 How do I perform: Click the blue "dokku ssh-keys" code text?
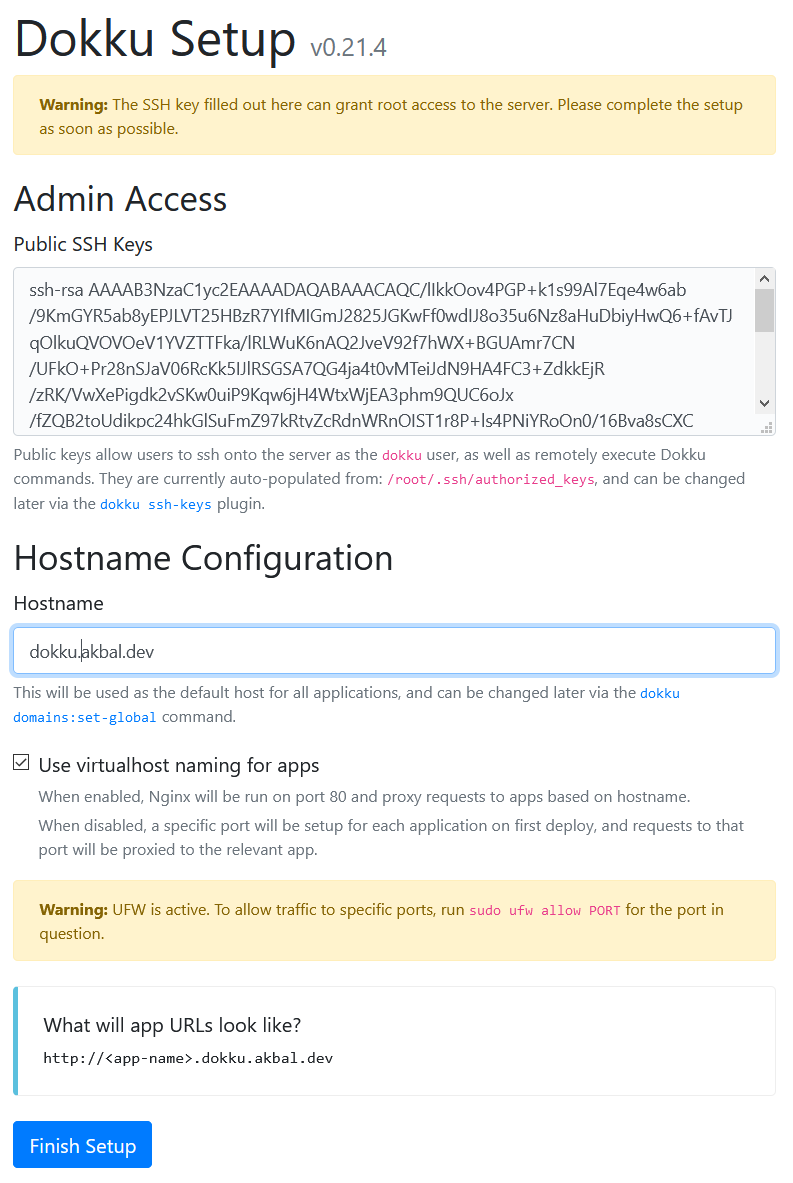(155, 505)
